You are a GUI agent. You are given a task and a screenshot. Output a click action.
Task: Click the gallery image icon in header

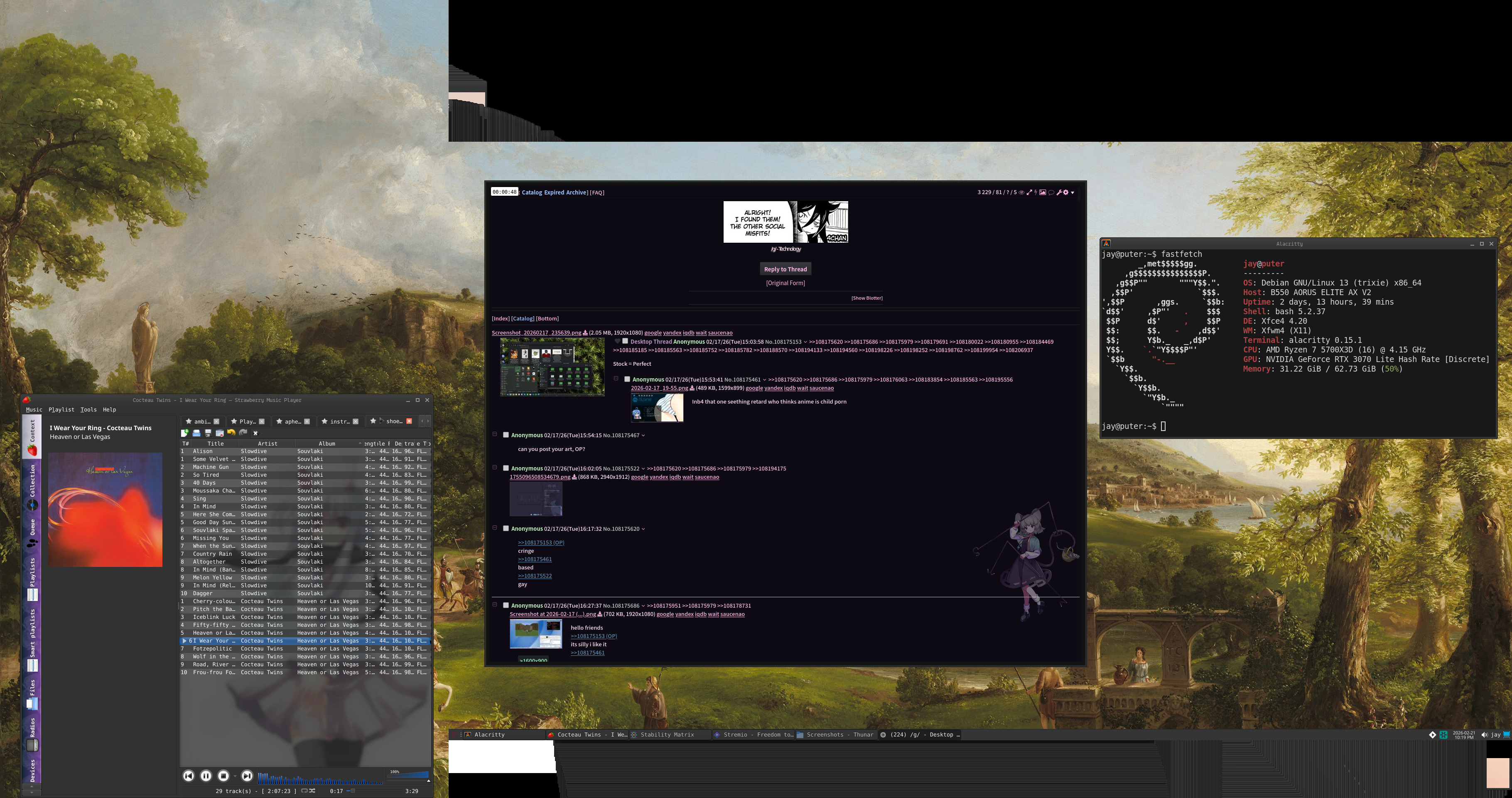click(1043, 192)
